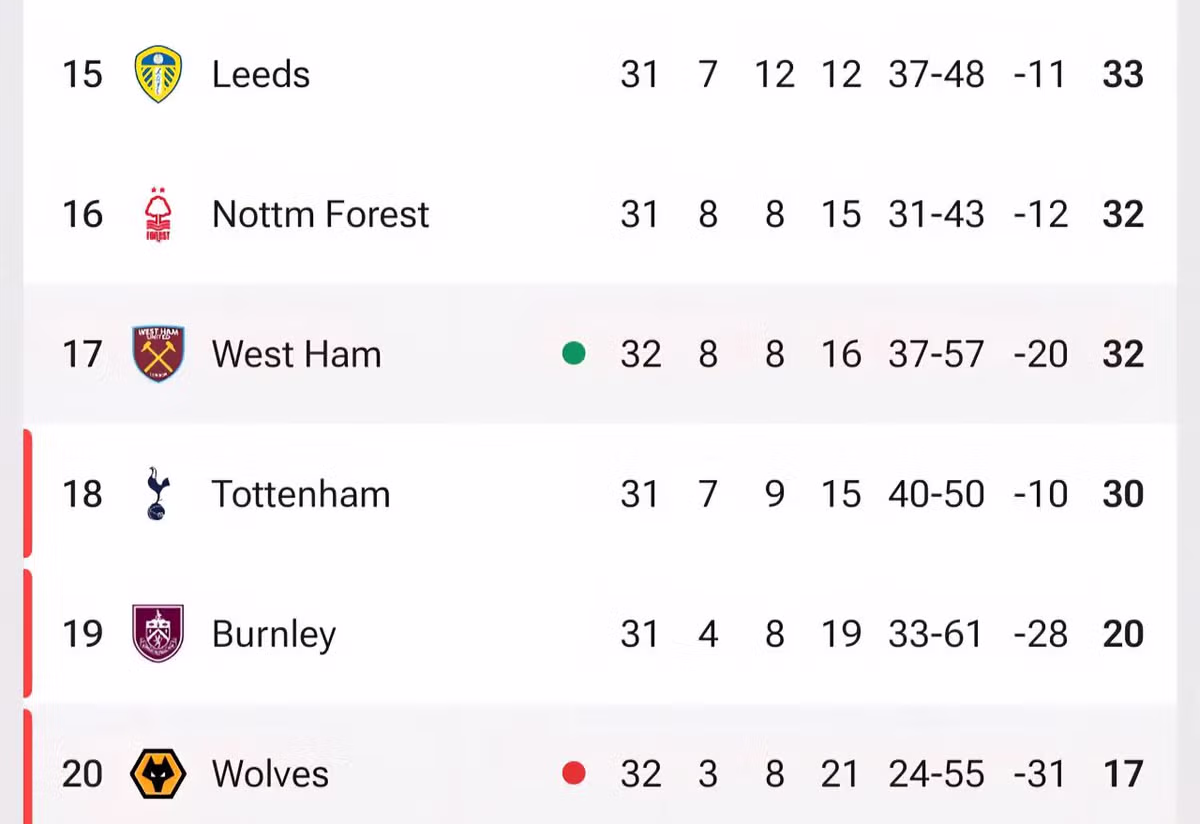Screen dimensions: 1200x824
Task: Click Leeds' 37-48 goals record
Action: pos(936,74)
